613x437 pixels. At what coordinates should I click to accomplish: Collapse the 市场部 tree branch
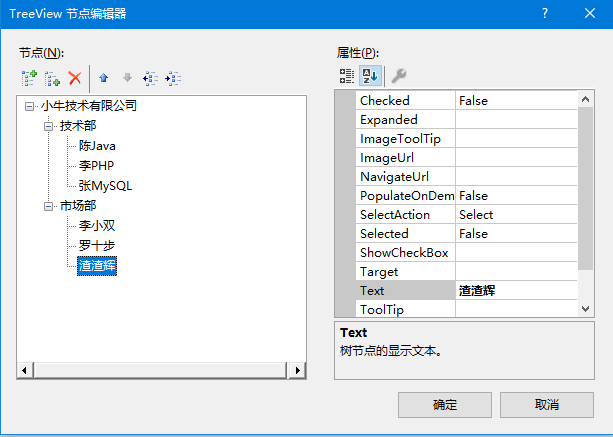point(47,206)
